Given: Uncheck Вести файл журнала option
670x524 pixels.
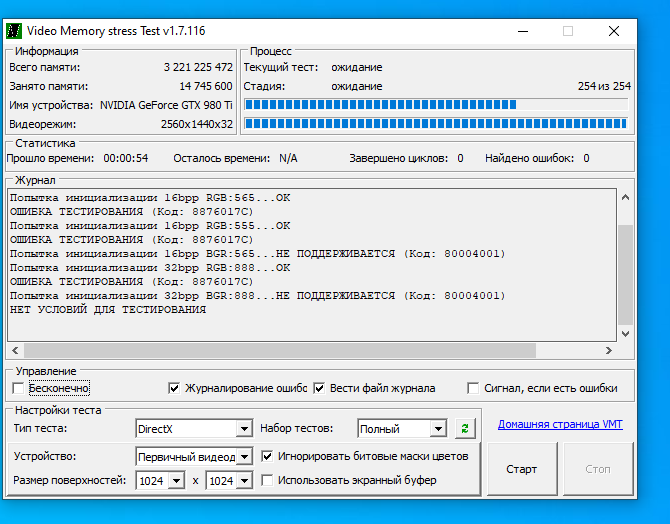Looking at the screenshot, I should point(320,388).
